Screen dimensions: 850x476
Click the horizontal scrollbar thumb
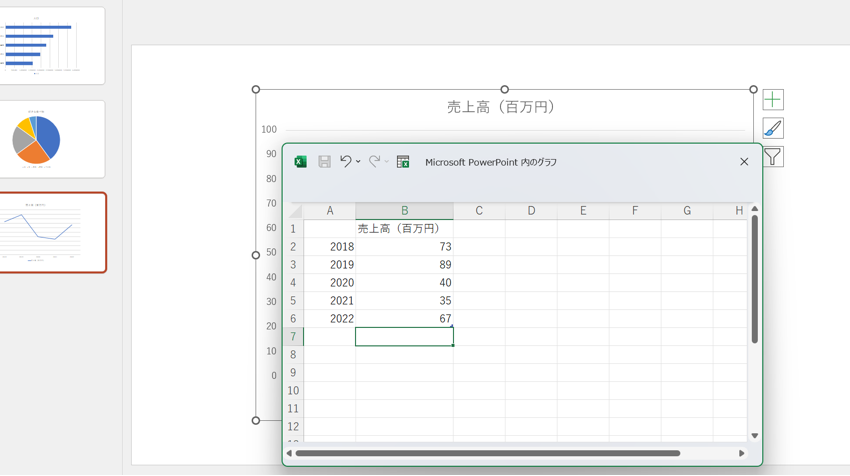(488, 453)
